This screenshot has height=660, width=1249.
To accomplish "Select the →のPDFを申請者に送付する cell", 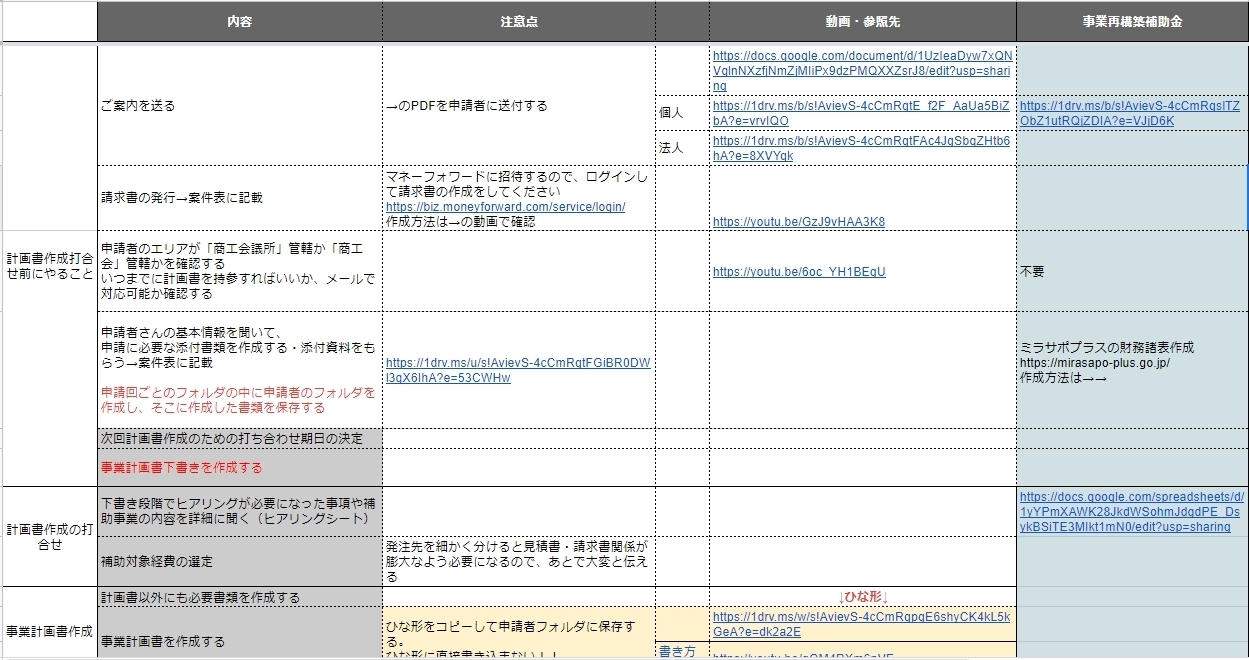I will [x=519, y=105].
